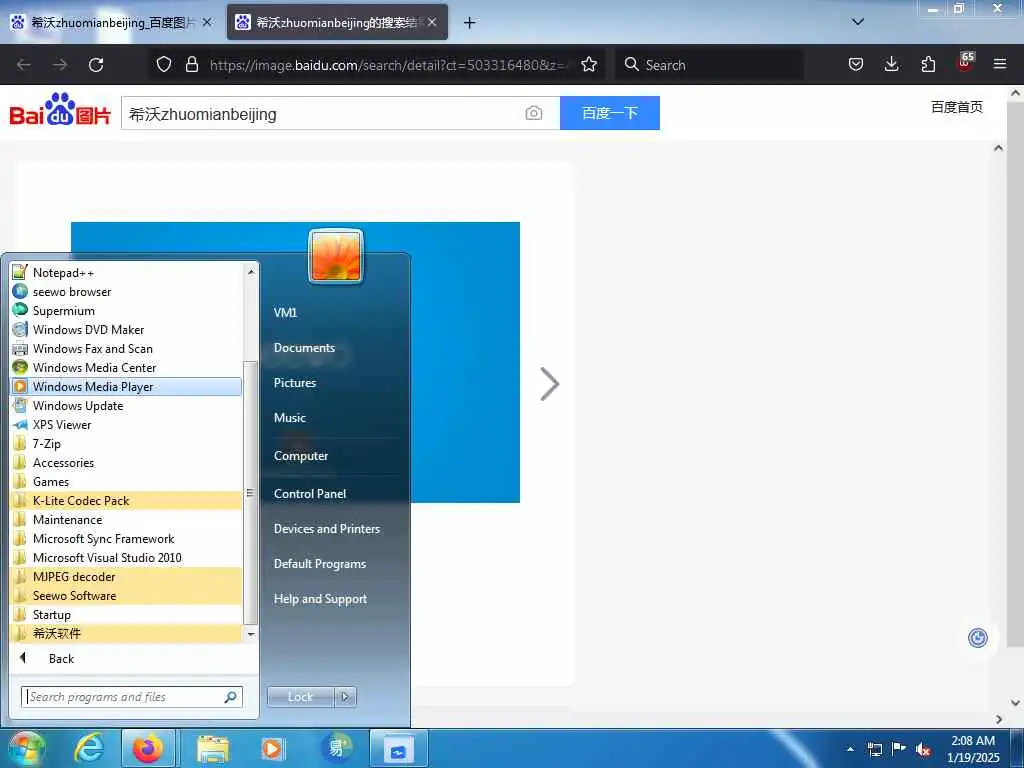Open the shutdown options arrow beside Lock
The width and height of the screenshot is (1024, 768).
point(345,697)
